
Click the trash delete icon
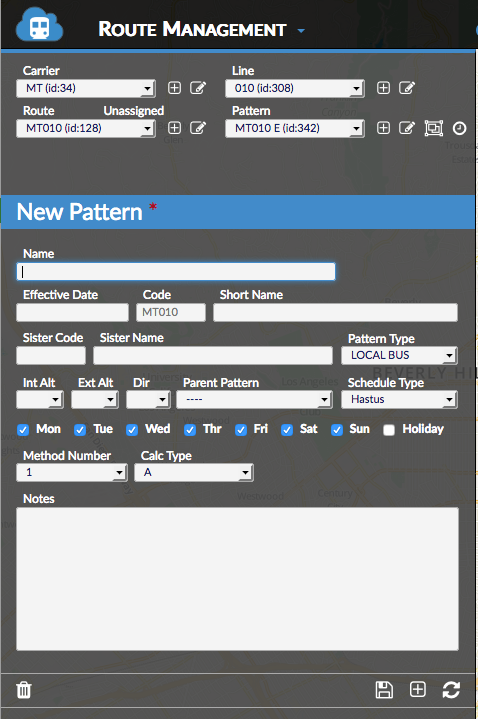pyautogui.click(x=24, y=689)
